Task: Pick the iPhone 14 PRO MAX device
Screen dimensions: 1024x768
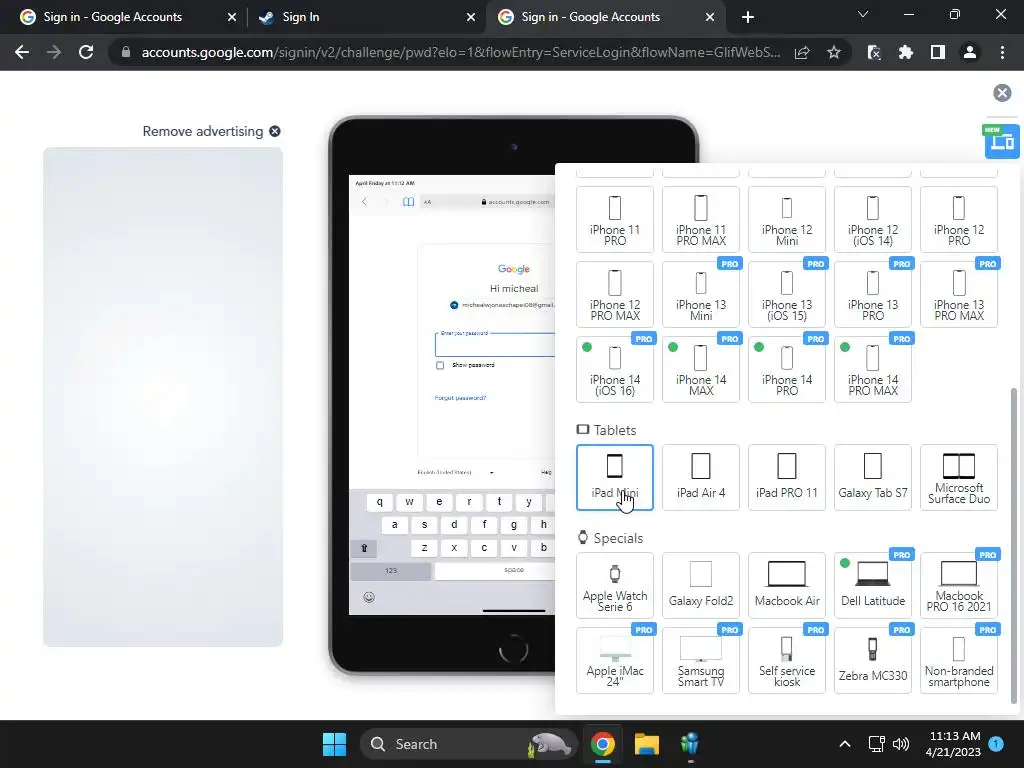Action: [x=872, y=370]
